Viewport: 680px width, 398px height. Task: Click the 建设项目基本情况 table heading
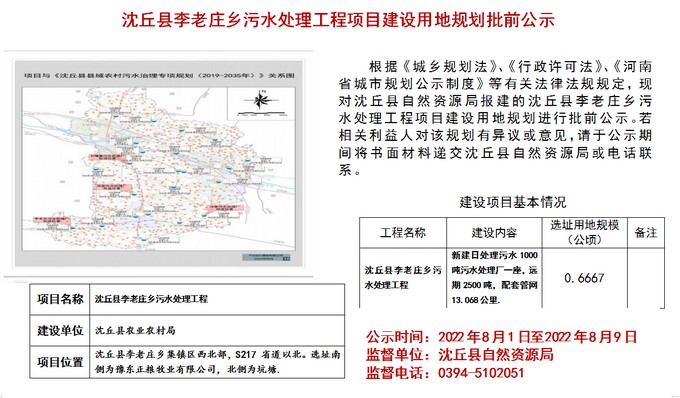coord(513,202)
